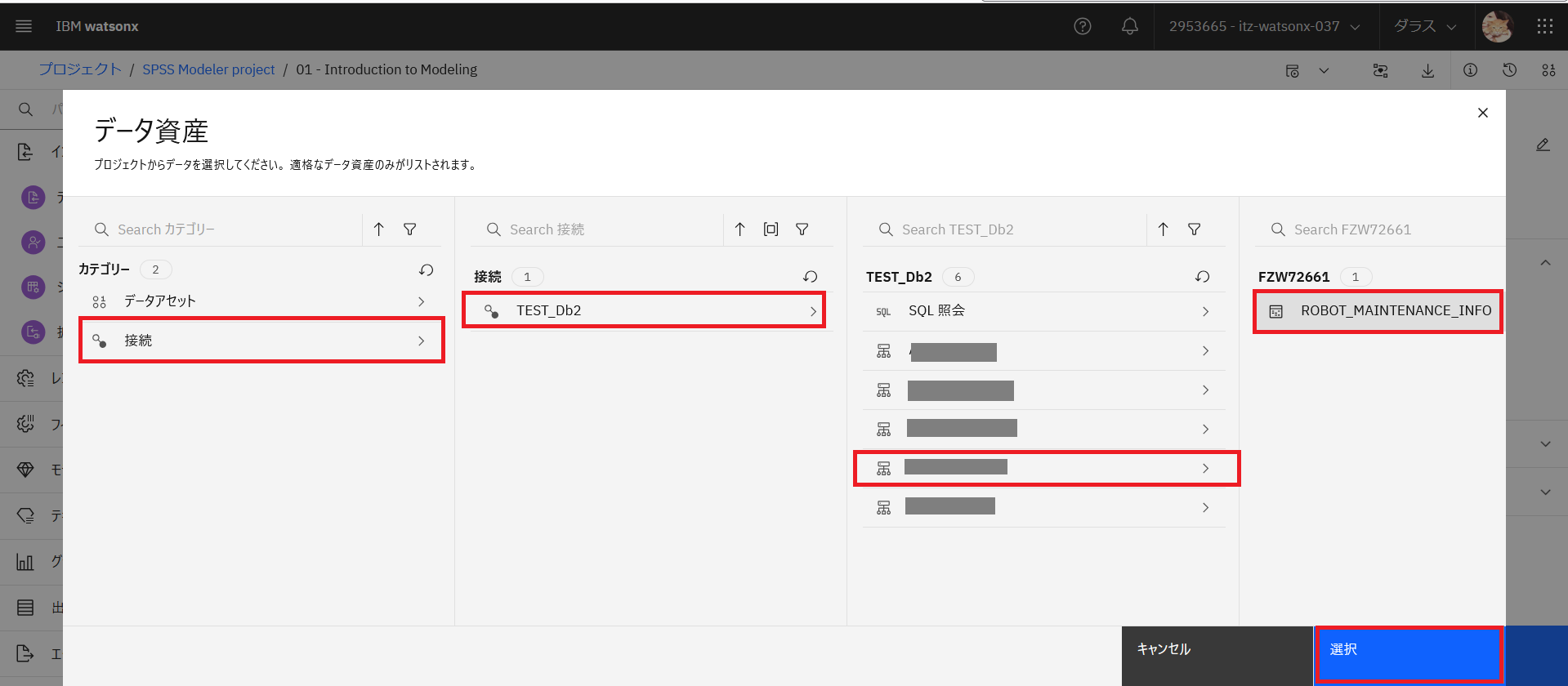Click the select-all icon in 接続 column
The image size is (1568, 686).
(x=771, y=229)
